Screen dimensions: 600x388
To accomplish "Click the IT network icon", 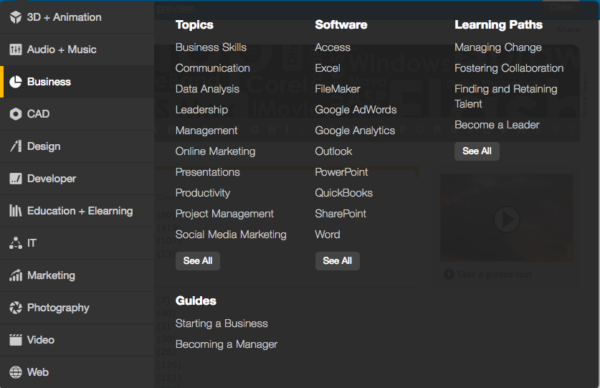I will click(16, 243).
